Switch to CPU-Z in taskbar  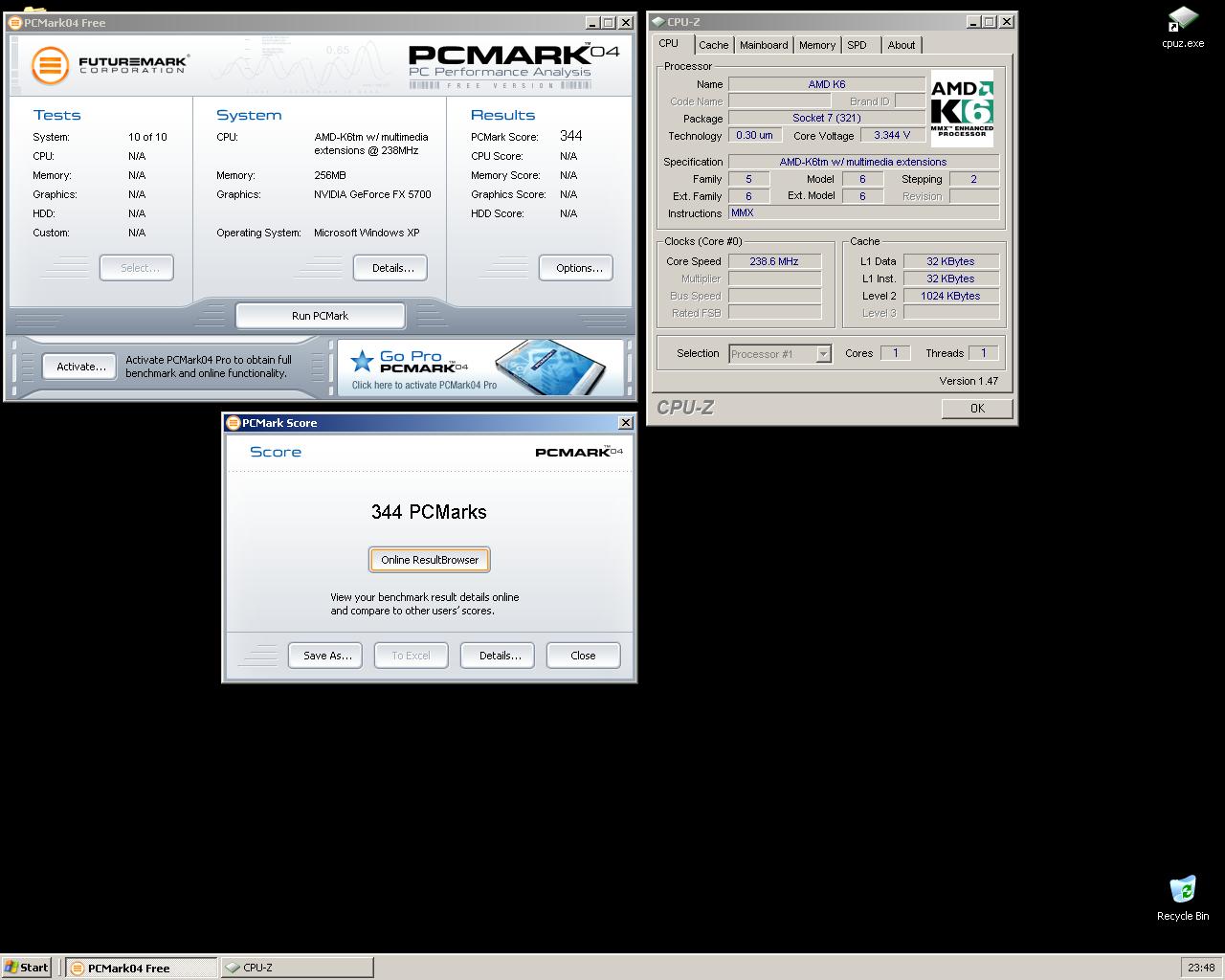click(x=298, y=968)
